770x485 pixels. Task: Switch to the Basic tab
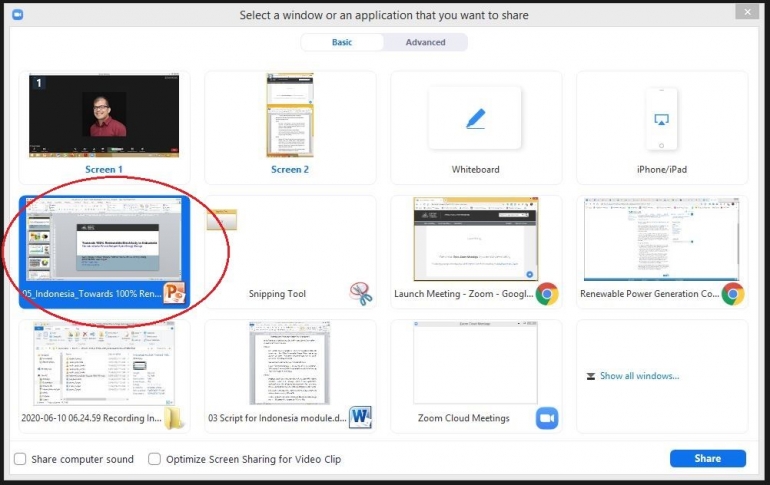342,42
